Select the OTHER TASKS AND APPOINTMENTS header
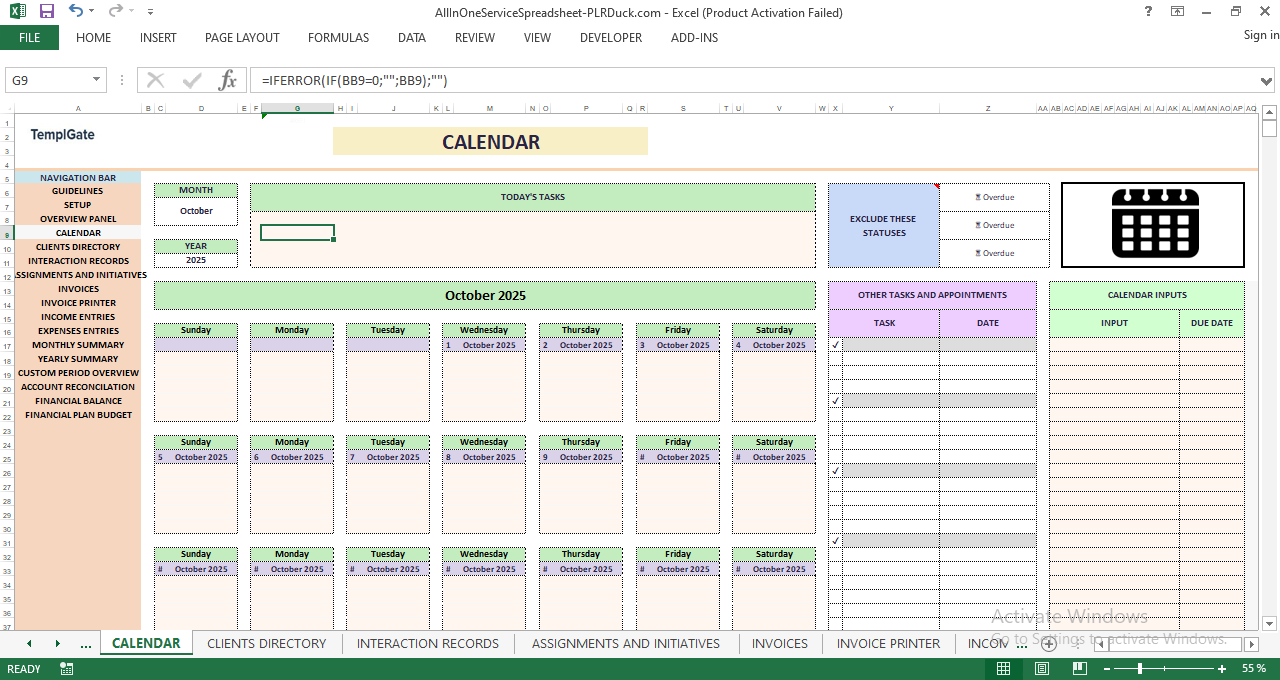Viewport: 1280px width, 680px height. pyautogui.click(x=932, y=295)
